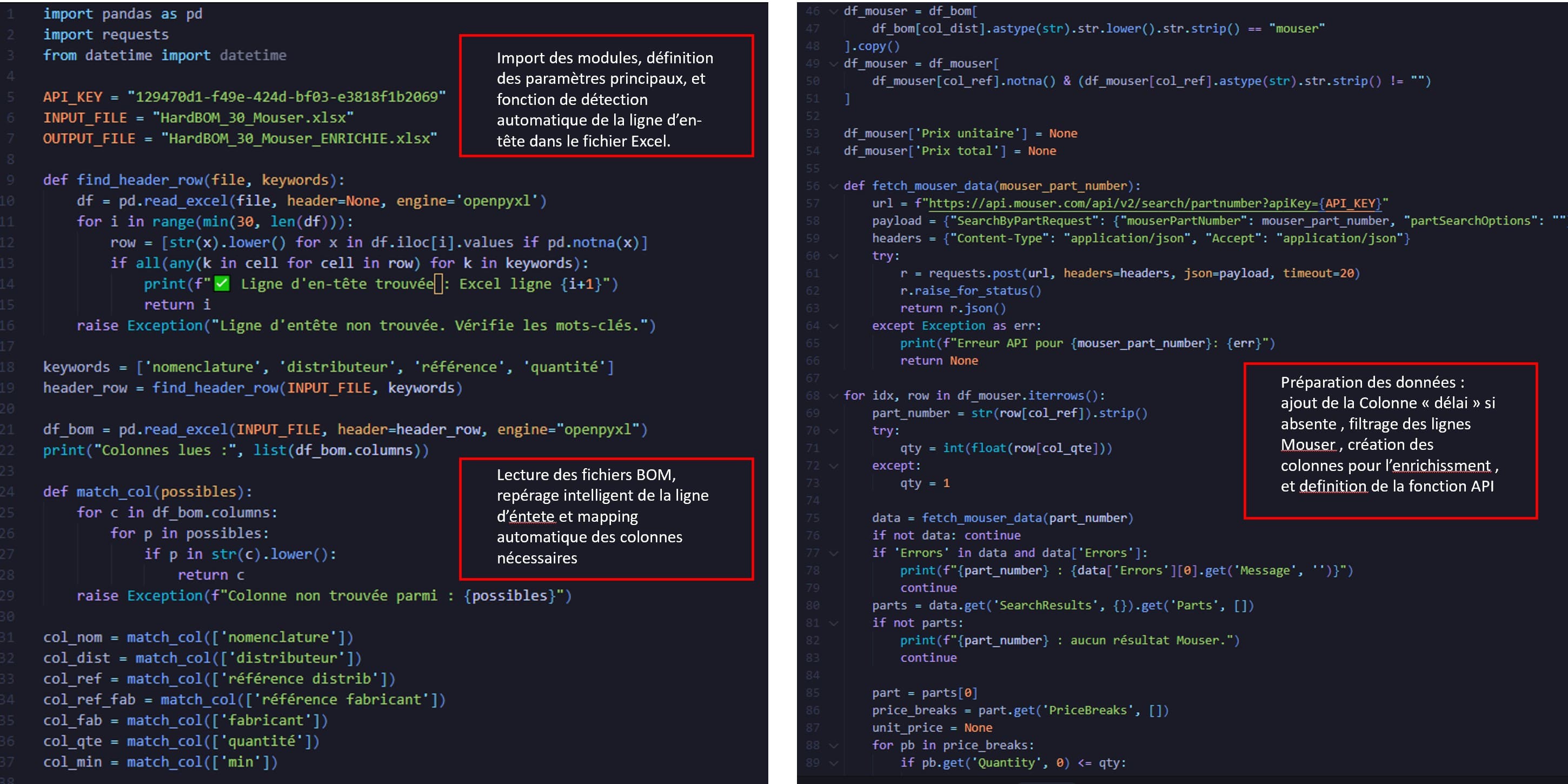Click the parts = data.get('SearchResults' line

(x=1063, y=606)
